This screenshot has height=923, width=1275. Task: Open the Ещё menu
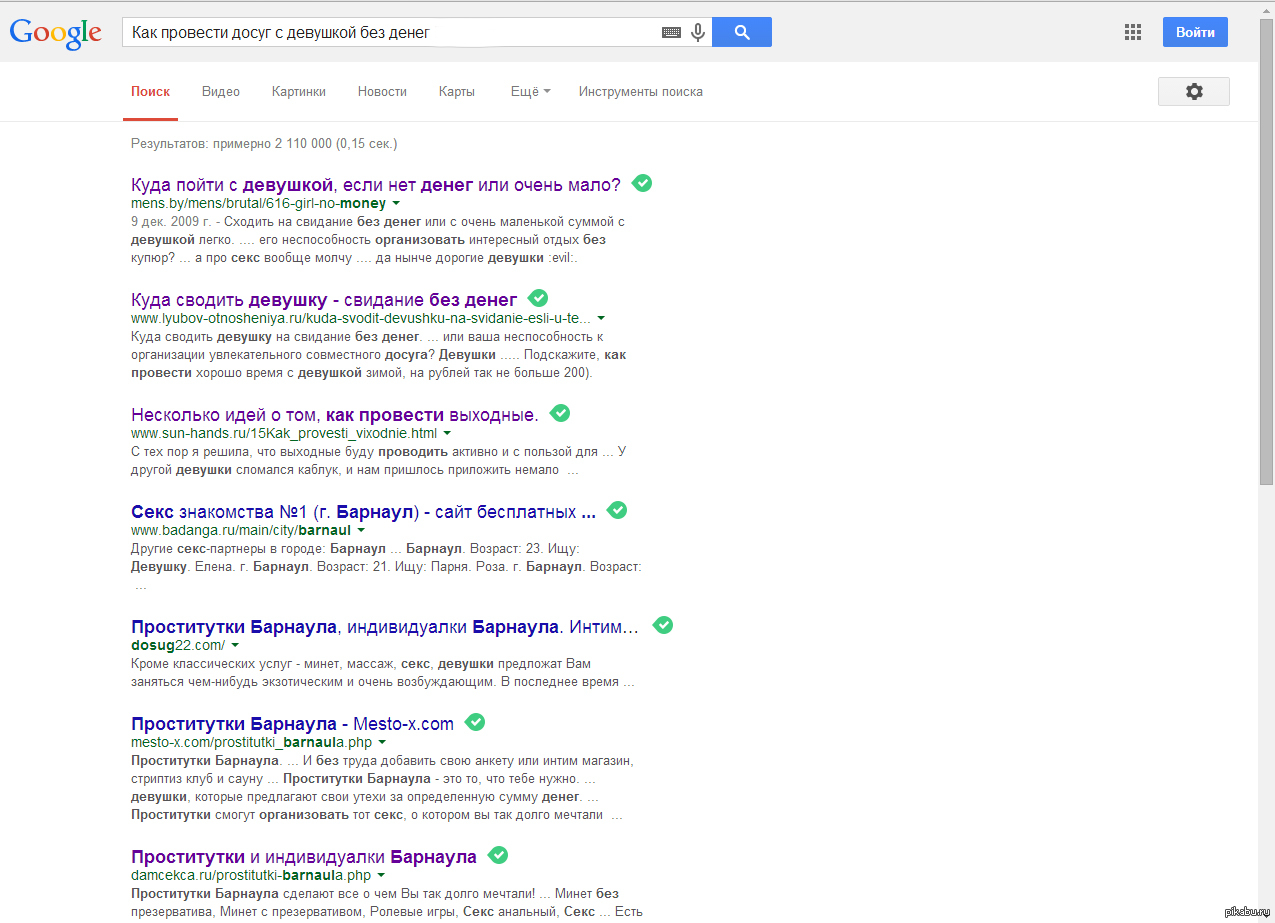pyautogui.click(x=530, y=92)
